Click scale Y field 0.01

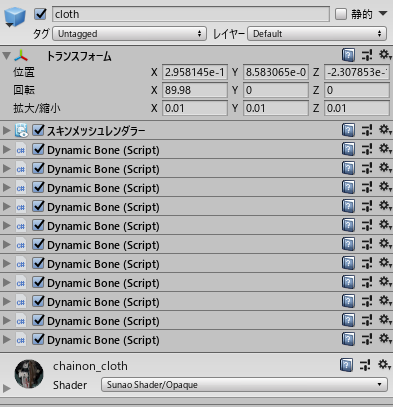[276, 108]
